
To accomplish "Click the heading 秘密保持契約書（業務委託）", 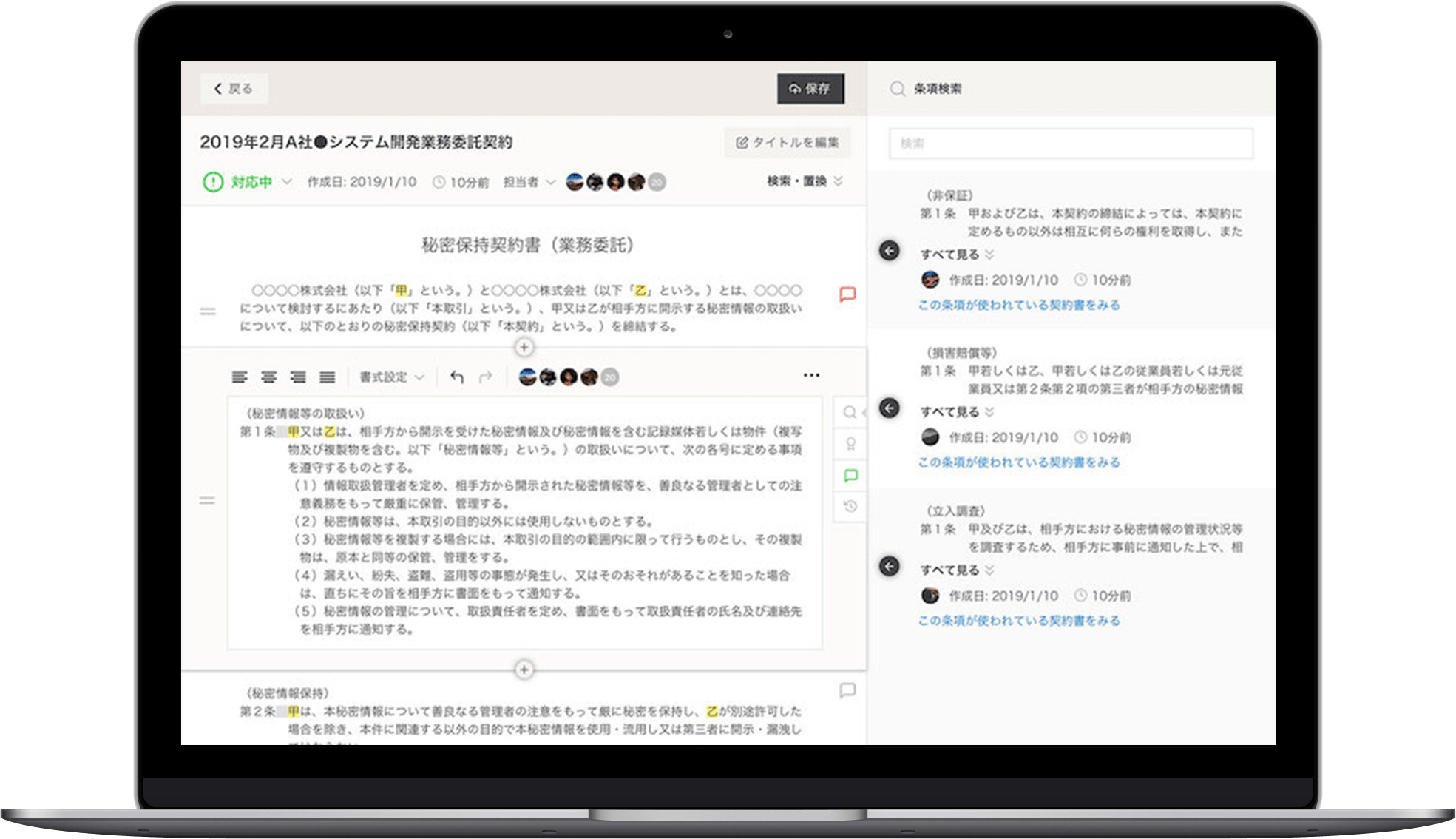I will pos(527,245).
